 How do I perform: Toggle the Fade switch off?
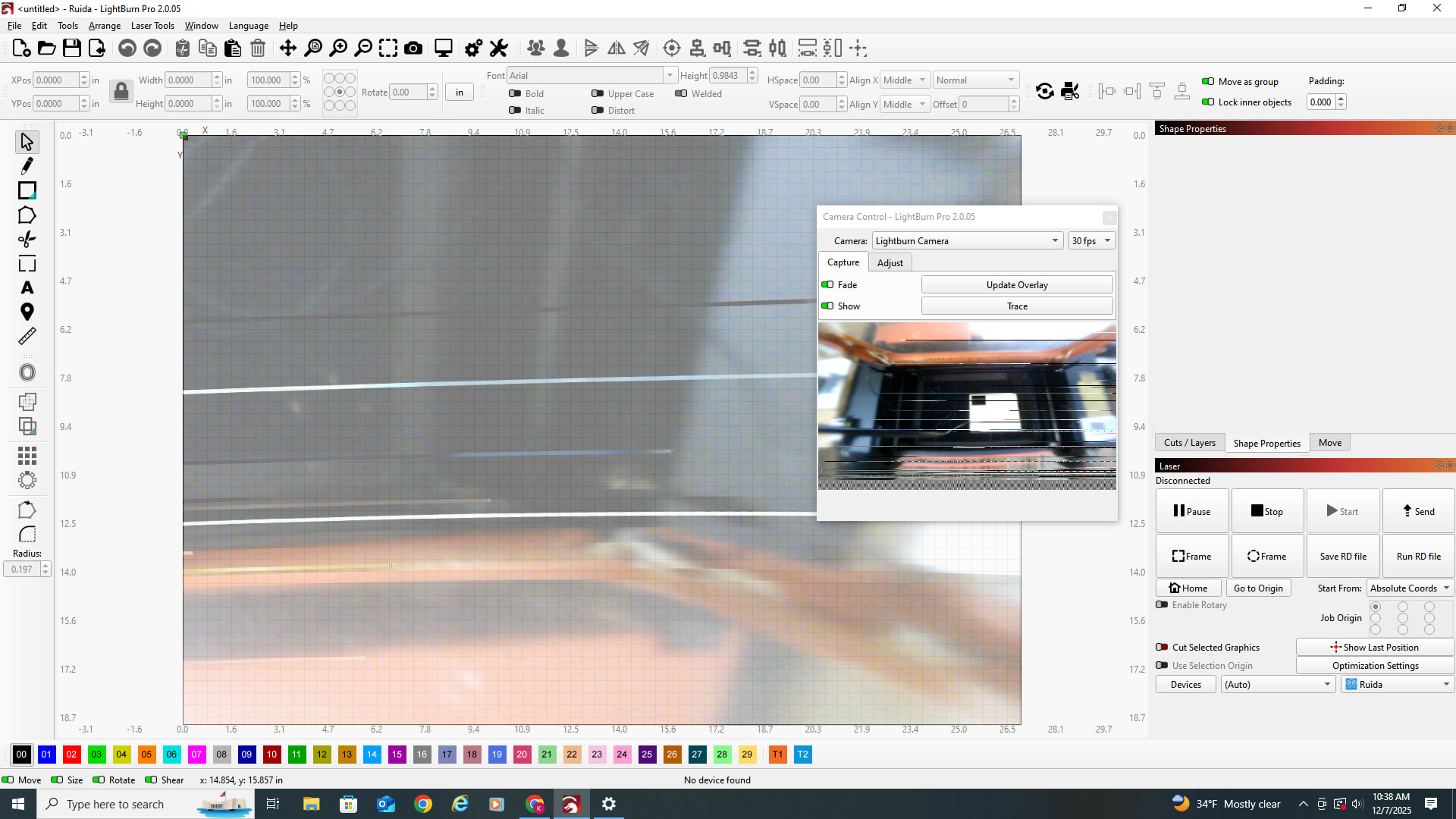(828, 285)
